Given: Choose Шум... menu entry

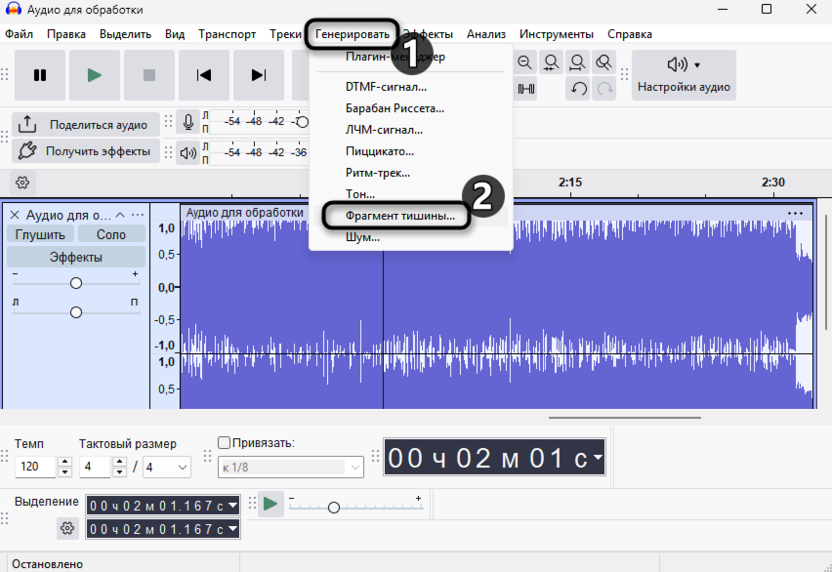Looking at the screenshot, I should point(411,237).
